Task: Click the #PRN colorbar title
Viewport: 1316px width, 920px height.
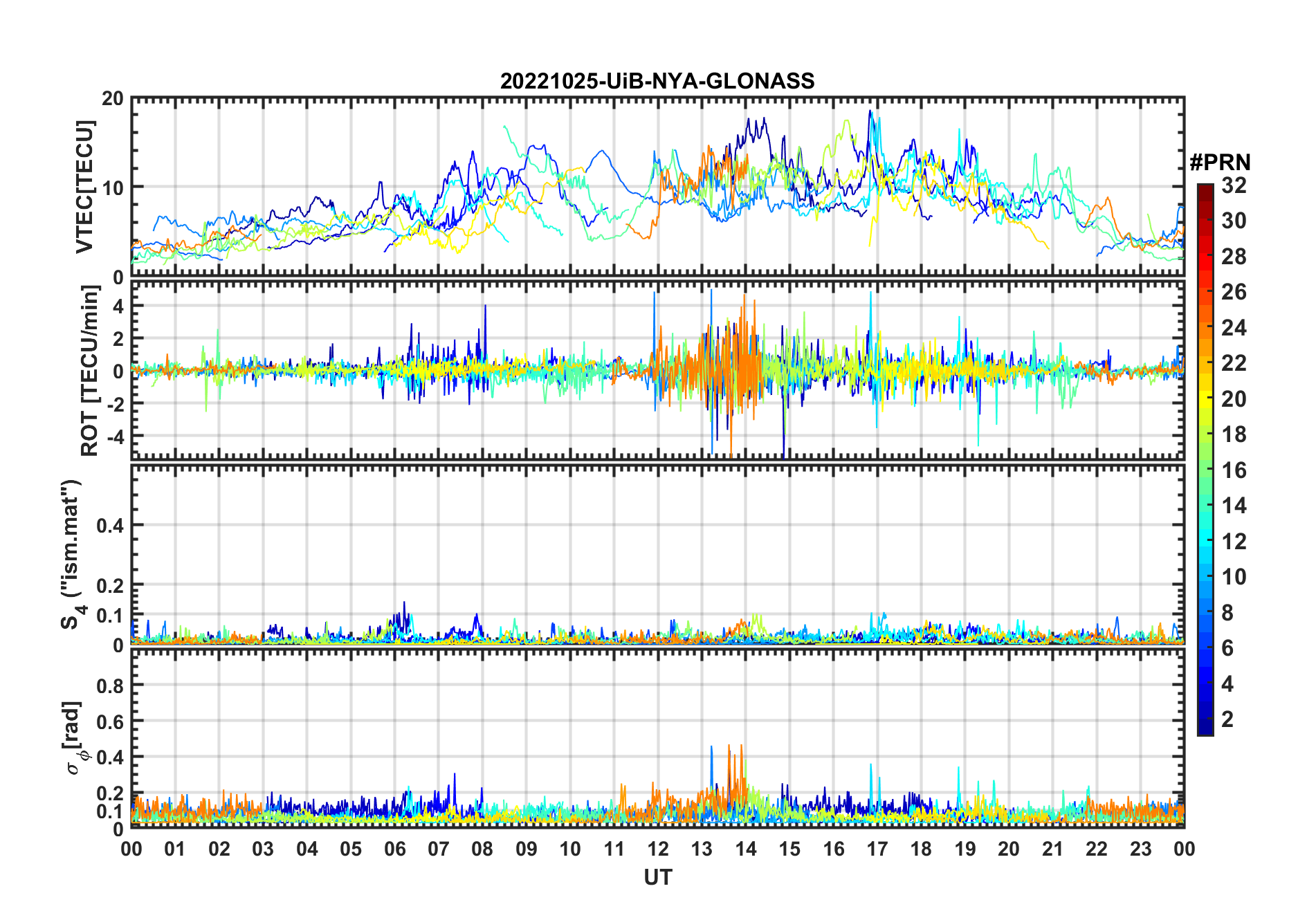Action: [x=1220, y=162]
